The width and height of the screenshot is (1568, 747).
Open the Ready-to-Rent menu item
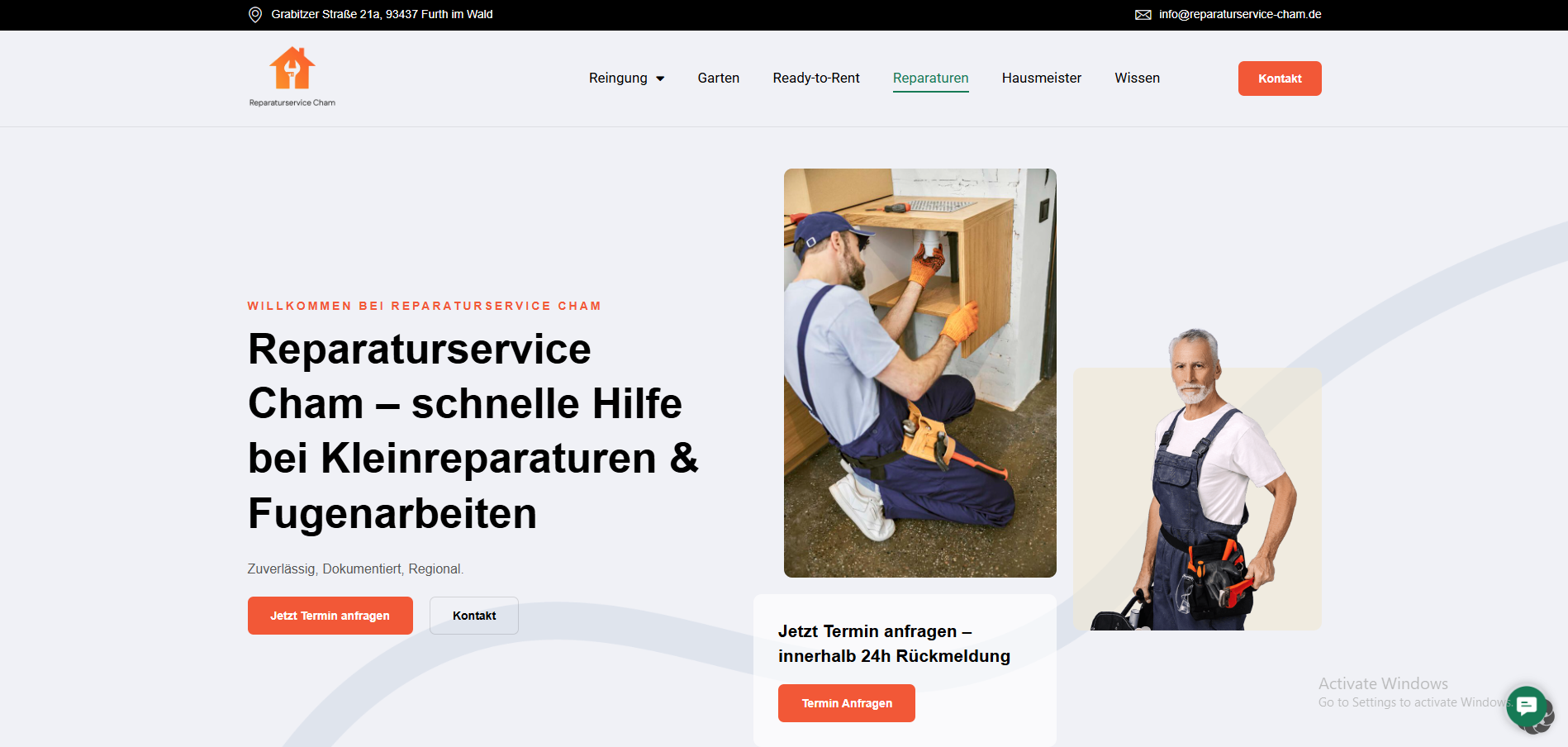816,78
